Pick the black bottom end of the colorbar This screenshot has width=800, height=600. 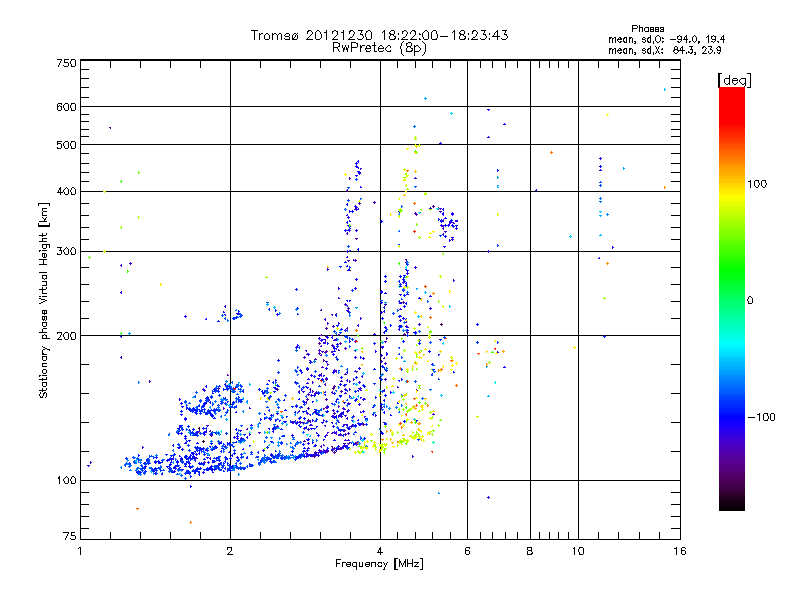tap(732, 503)
